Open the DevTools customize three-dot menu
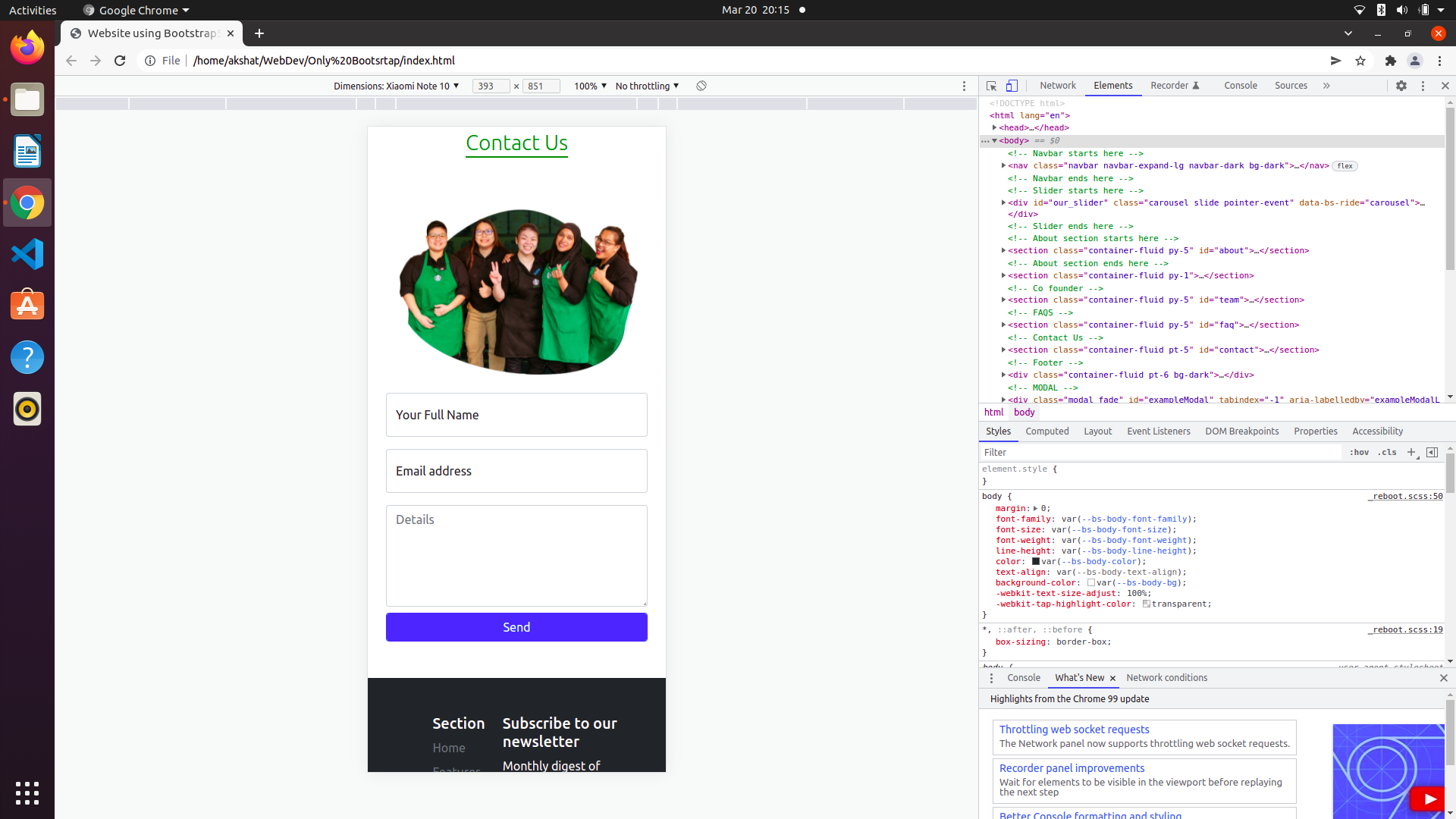 pos(1423,86)
